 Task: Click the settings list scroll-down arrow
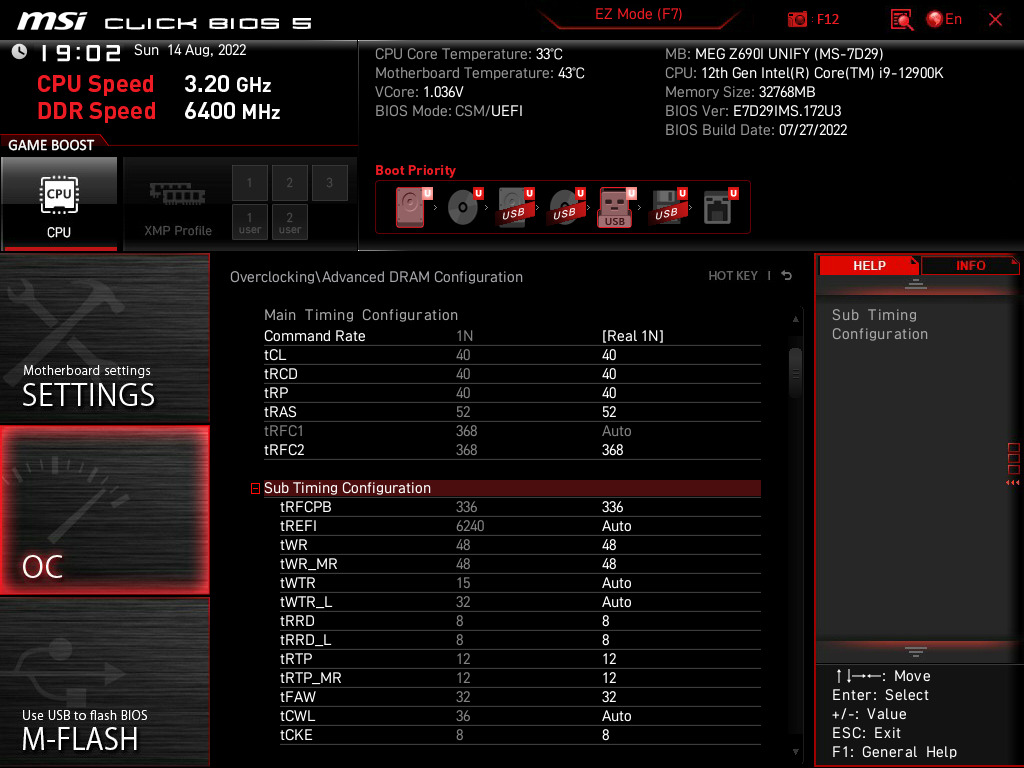pyautogui.click(x=795, y=752)
